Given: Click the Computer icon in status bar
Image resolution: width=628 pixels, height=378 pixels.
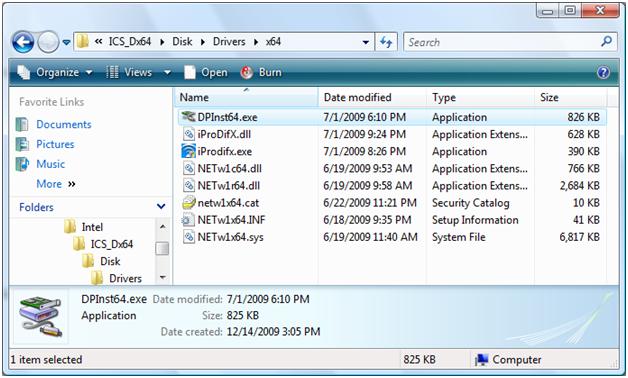Looking at the screenshot, I should tap(481, 360).
